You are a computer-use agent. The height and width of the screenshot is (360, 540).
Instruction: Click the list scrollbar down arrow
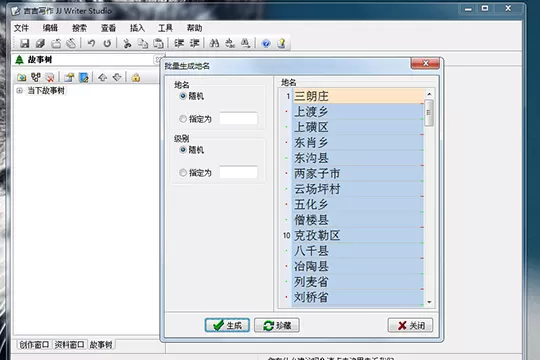(x=429, y=302)
